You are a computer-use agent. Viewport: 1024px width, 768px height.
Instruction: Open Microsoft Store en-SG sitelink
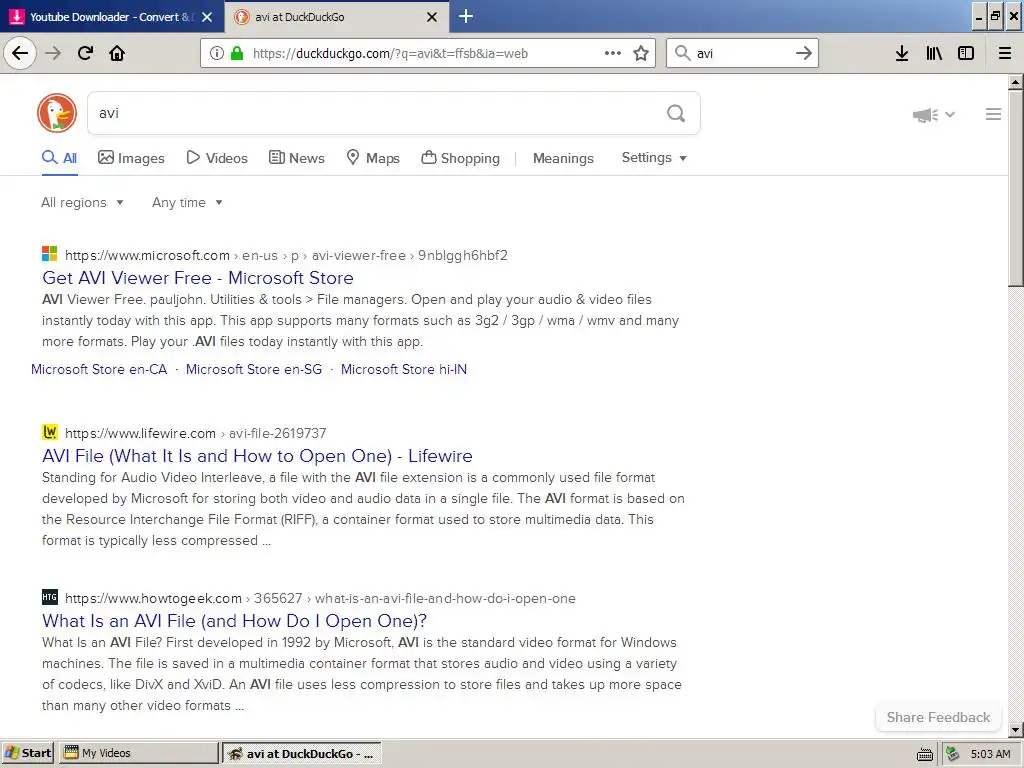[254, 369]
